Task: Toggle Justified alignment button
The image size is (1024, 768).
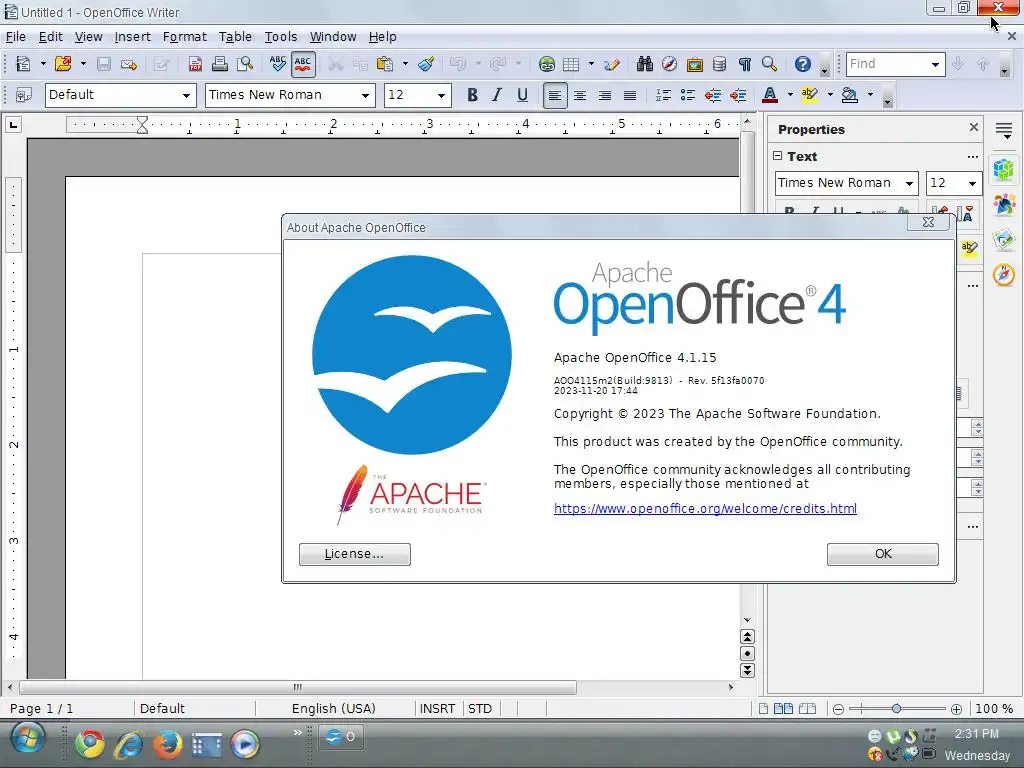Action: [x=630, y=95]
